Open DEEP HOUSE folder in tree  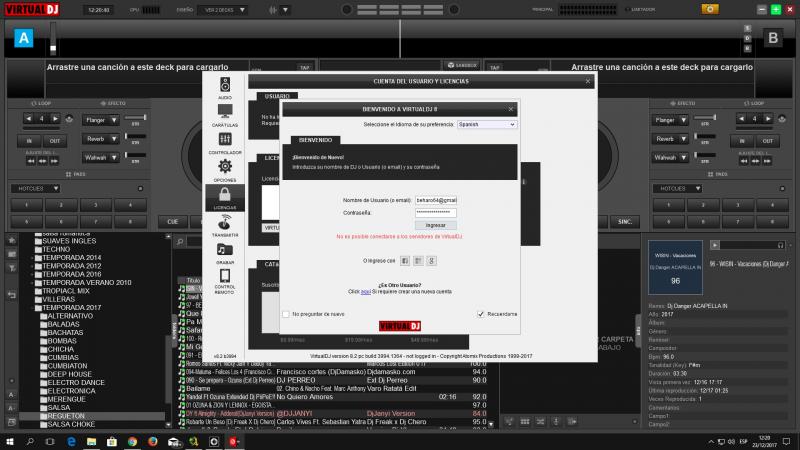pos(69,374)
